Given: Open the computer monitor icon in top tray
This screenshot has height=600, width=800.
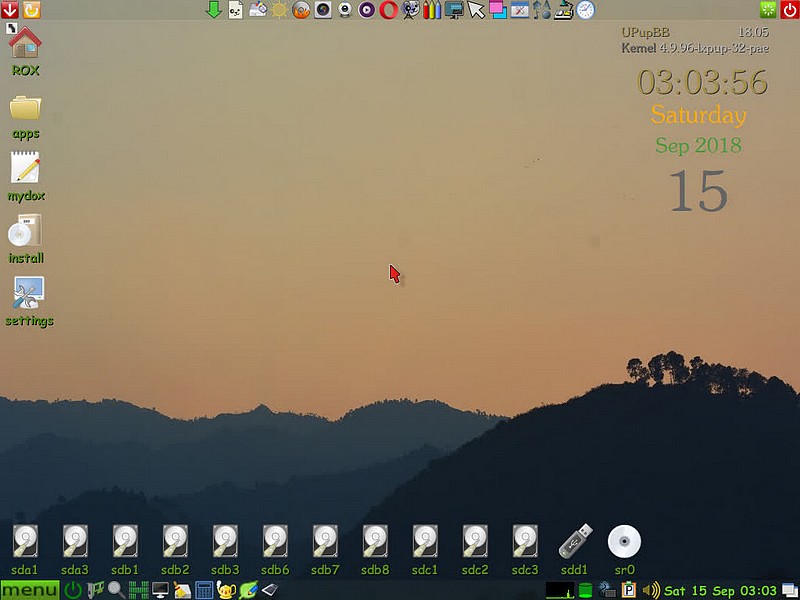Looking at the screenshot, I should click(454, 10).
